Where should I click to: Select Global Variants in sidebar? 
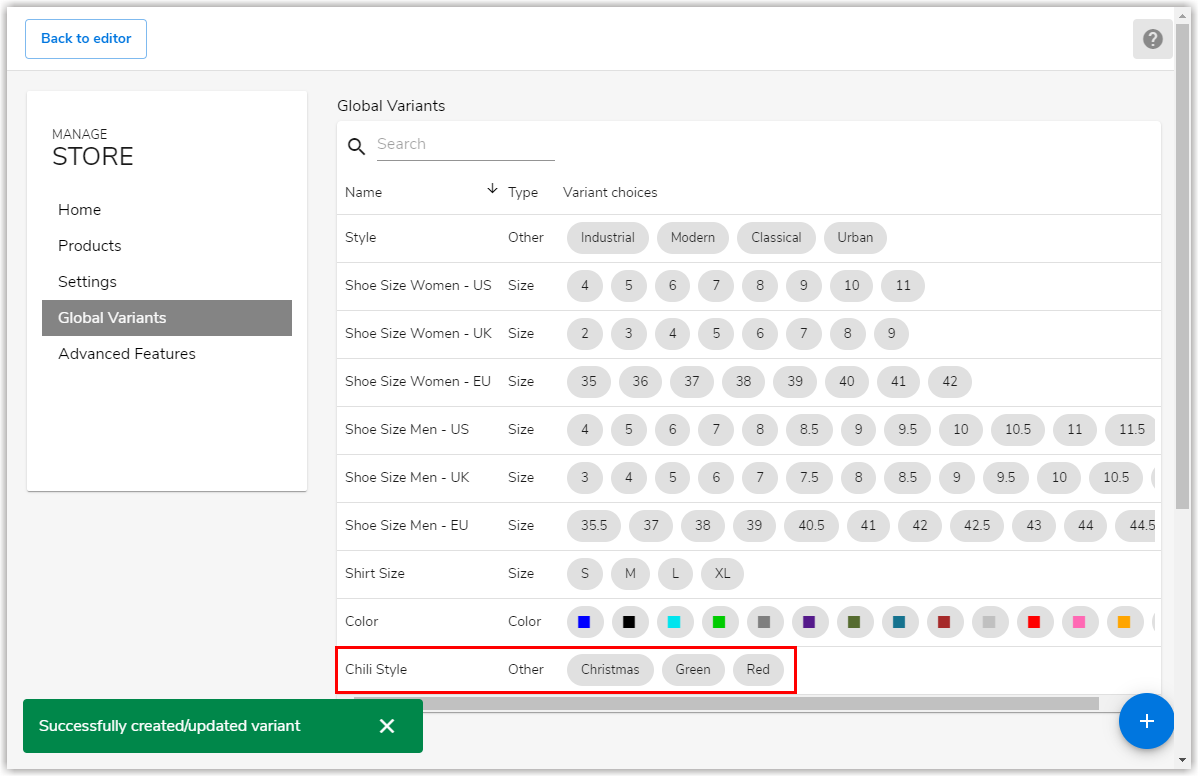(167, 317)
